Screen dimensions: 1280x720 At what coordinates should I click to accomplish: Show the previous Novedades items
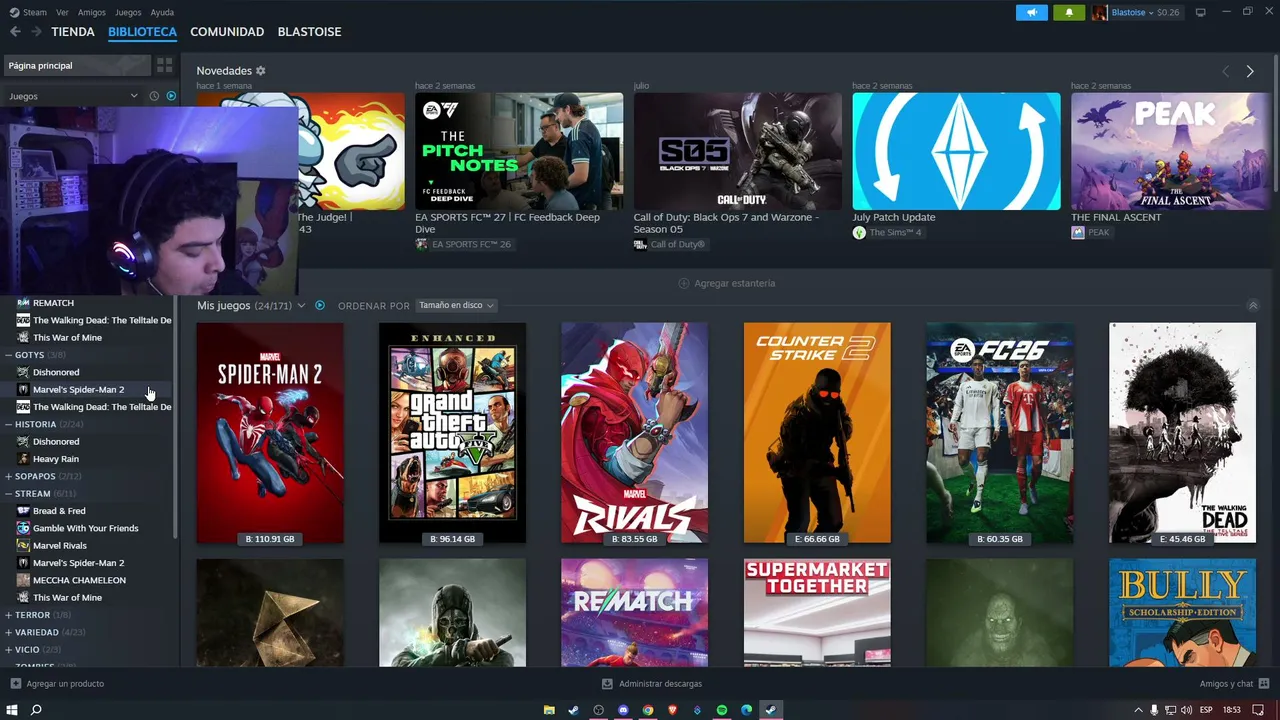point(1226,71)
